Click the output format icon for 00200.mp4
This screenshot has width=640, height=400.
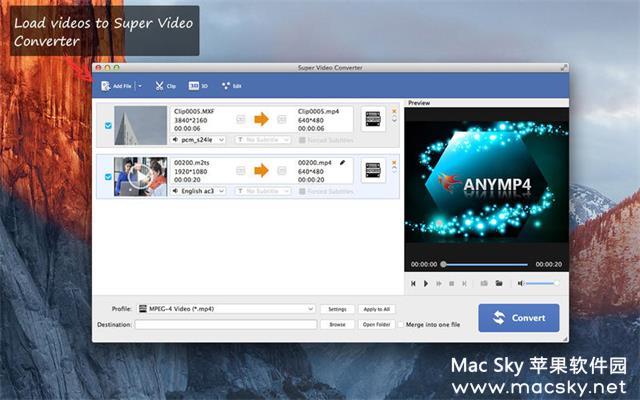[x=373, y=170]
